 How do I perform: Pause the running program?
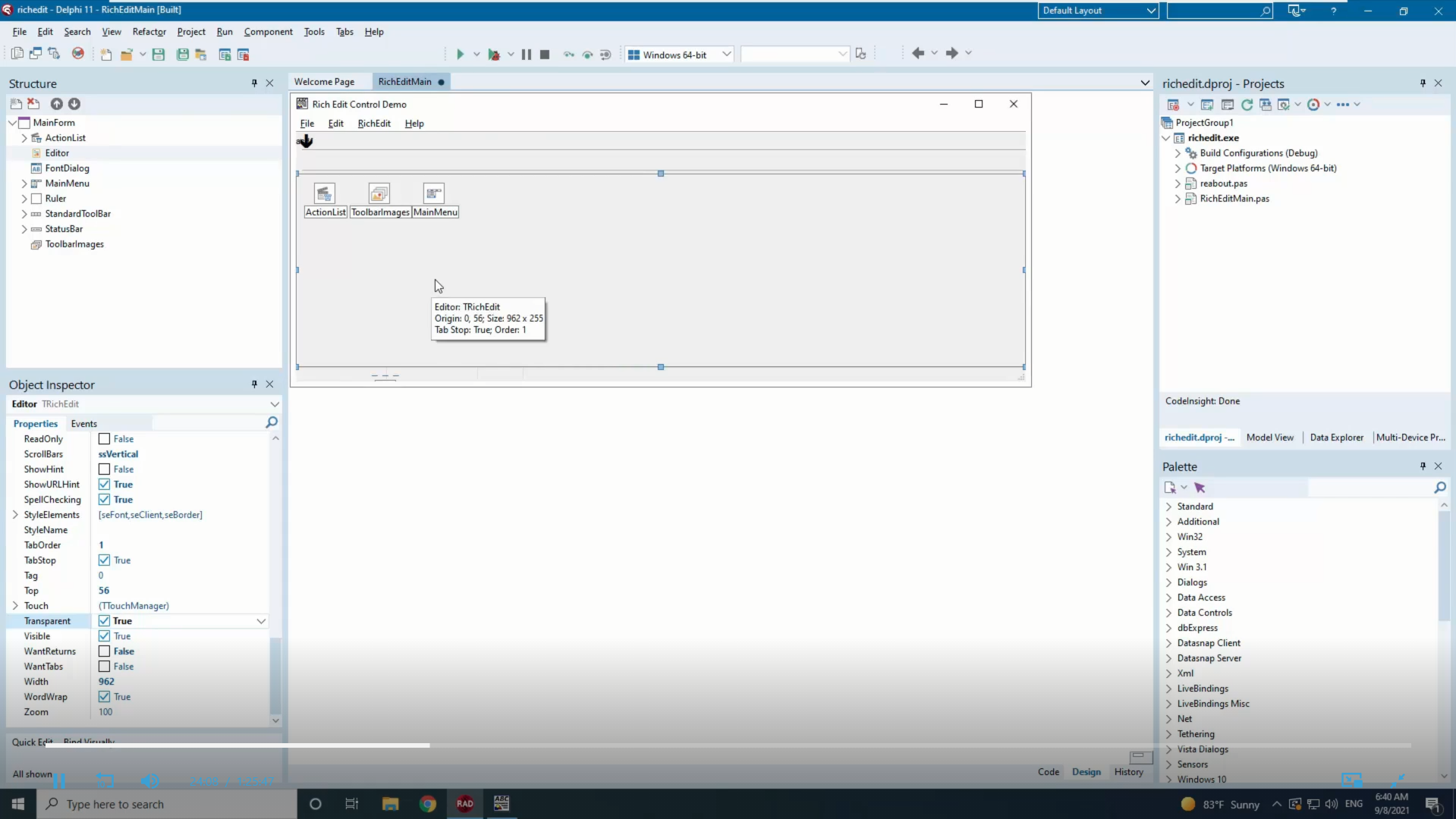pos(526,54)
